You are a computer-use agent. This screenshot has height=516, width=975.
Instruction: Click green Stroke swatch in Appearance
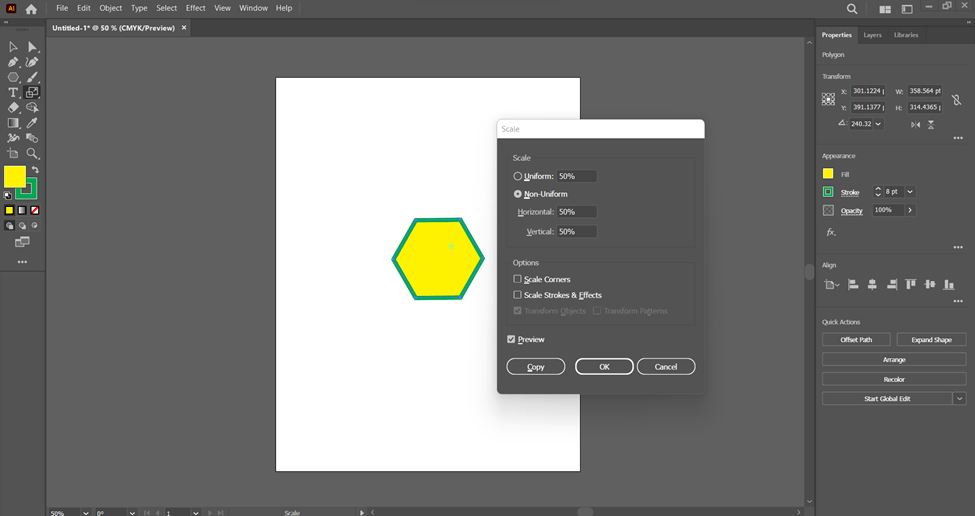tap(828, 192)
